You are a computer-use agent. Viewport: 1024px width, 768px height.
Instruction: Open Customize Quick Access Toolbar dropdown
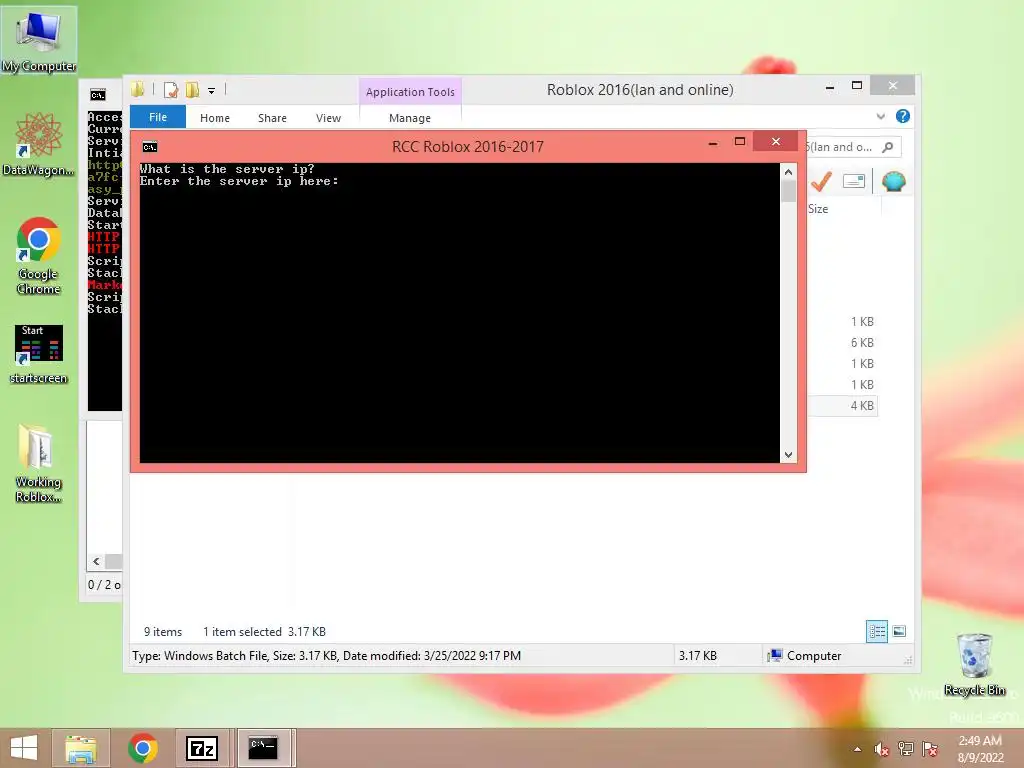[212, 91]
